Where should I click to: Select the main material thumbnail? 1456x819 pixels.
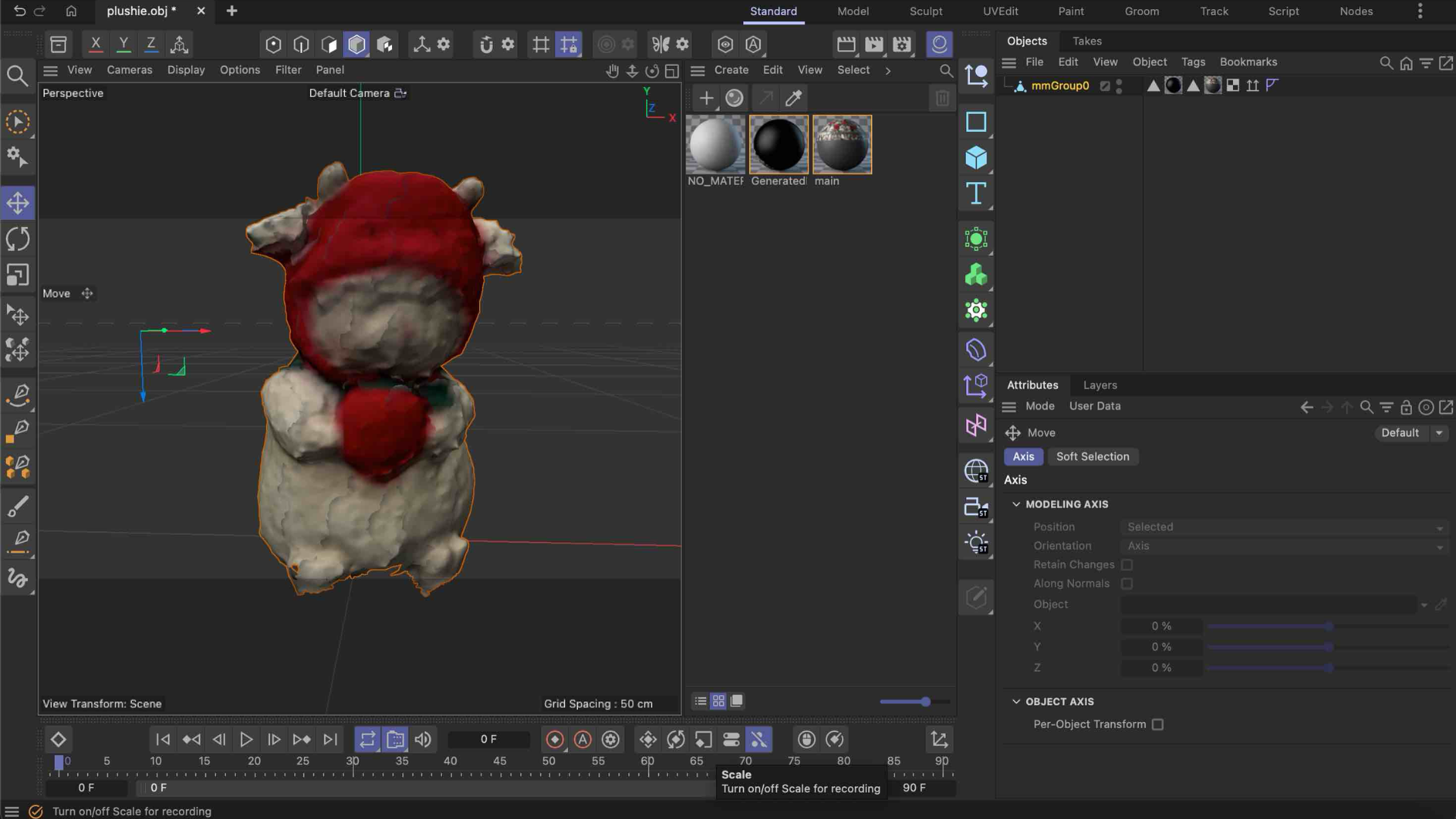point(842,144)
